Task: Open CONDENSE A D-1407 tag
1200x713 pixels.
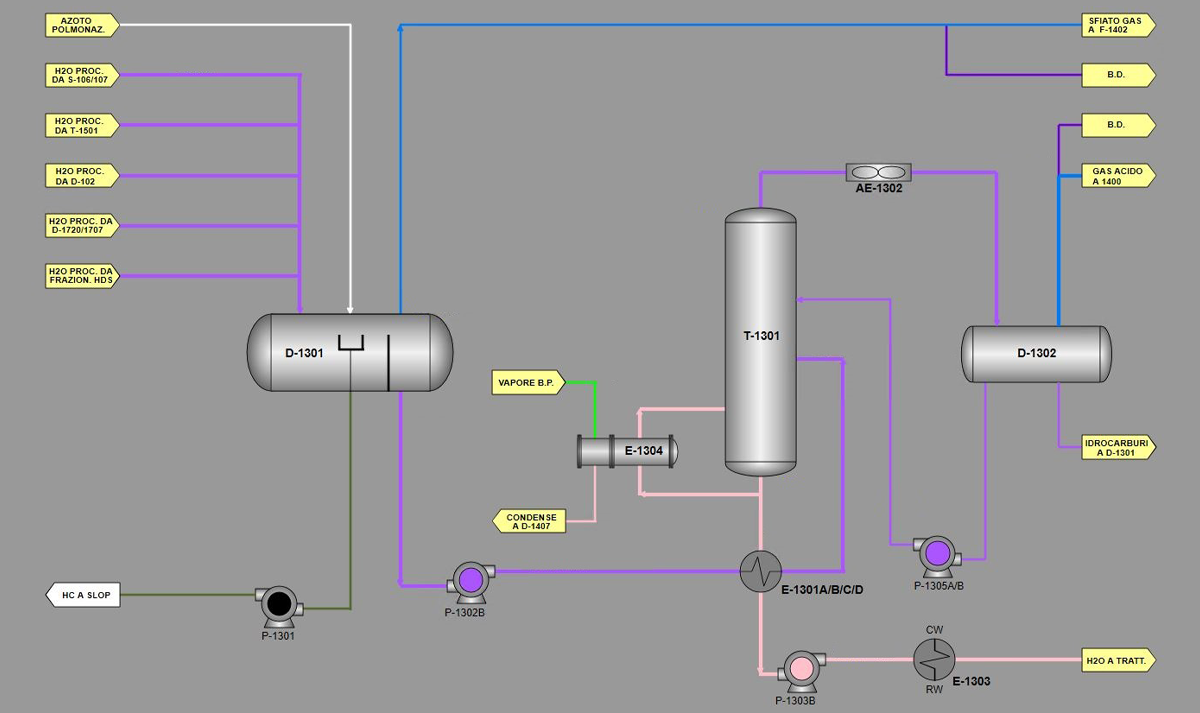Action: click(x=529, y=520)
